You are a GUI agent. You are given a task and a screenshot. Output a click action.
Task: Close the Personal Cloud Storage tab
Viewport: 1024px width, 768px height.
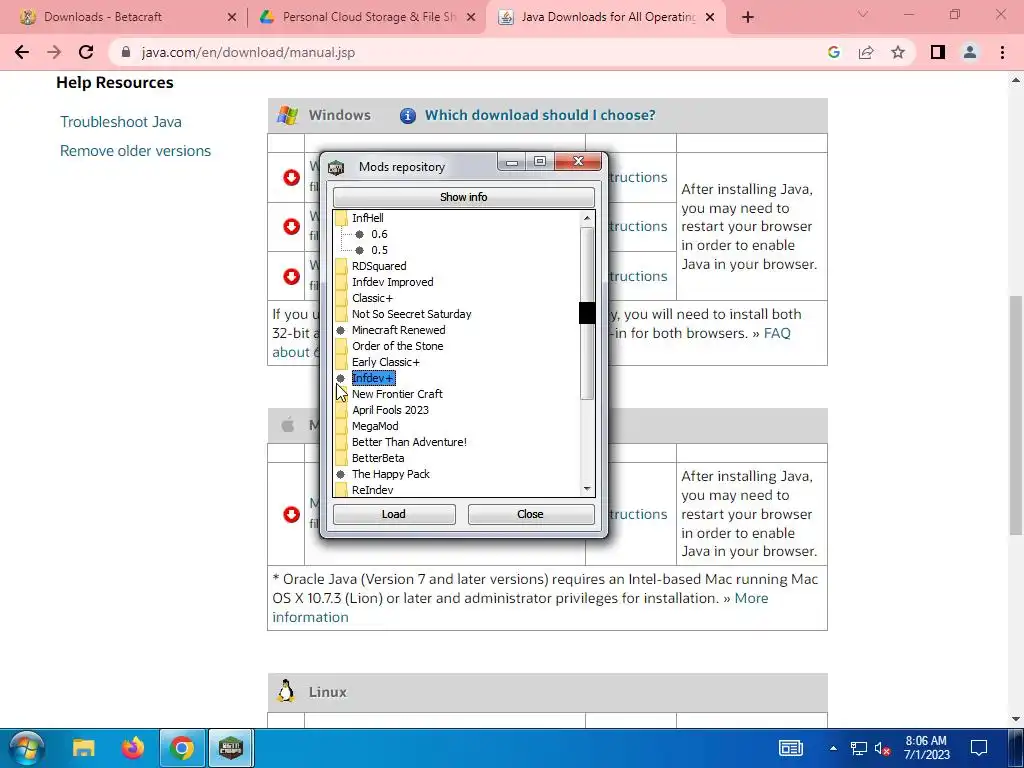(x=471, y=18)
